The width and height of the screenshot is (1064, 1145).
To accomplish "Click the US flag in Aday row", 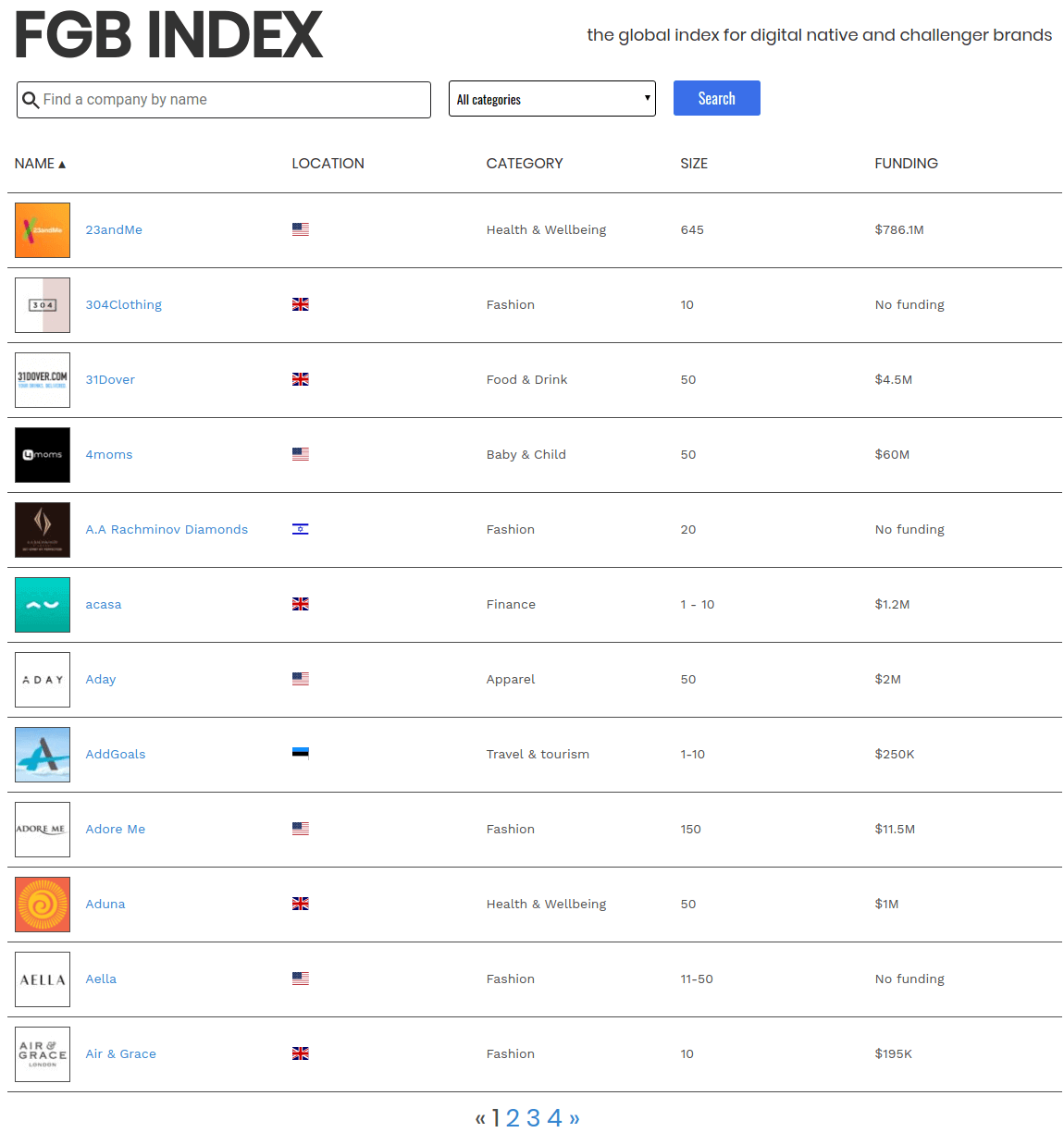I will tap(301, 679).
